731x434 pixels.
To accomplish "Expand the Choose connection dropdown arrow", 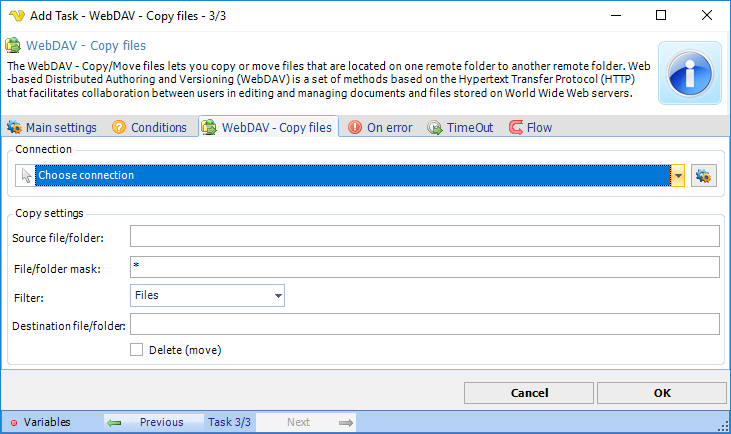I will coord(678,176).
